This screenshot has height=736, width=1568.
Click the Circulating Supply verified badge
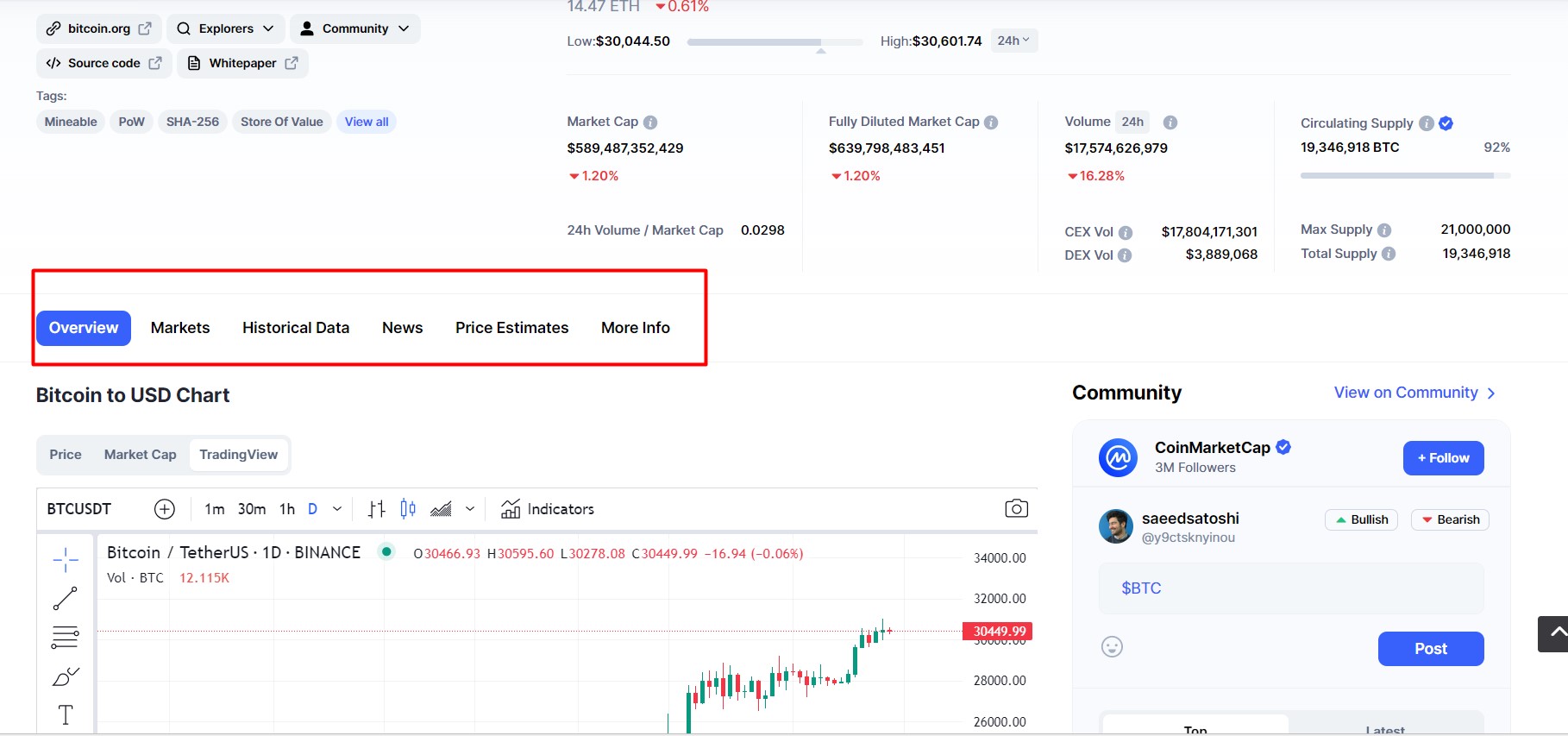[x=1446, y=123]
